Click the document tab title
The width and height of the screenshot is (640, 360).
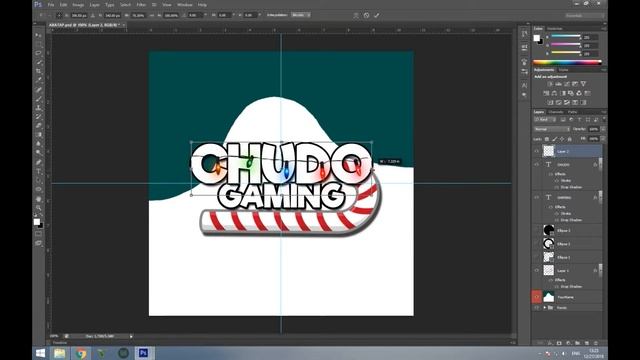pos(84,25)
